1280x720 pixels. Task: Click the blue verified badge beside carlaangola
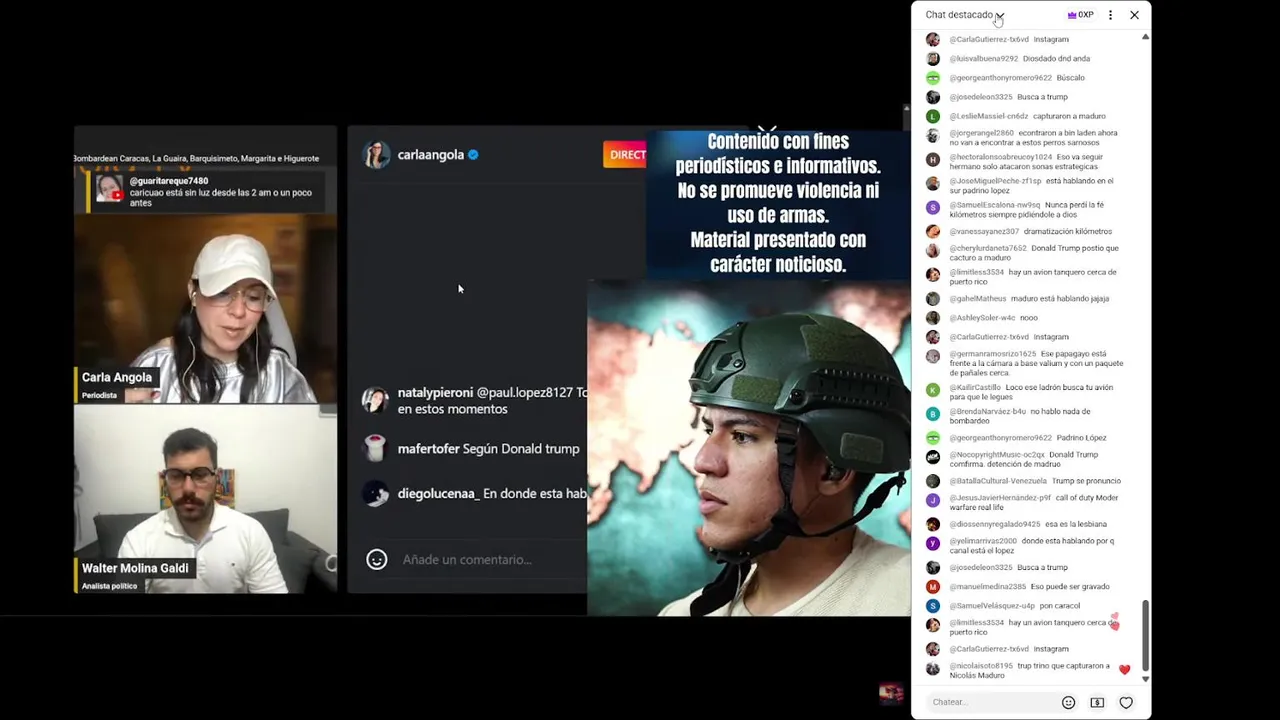tap(473, 155)
